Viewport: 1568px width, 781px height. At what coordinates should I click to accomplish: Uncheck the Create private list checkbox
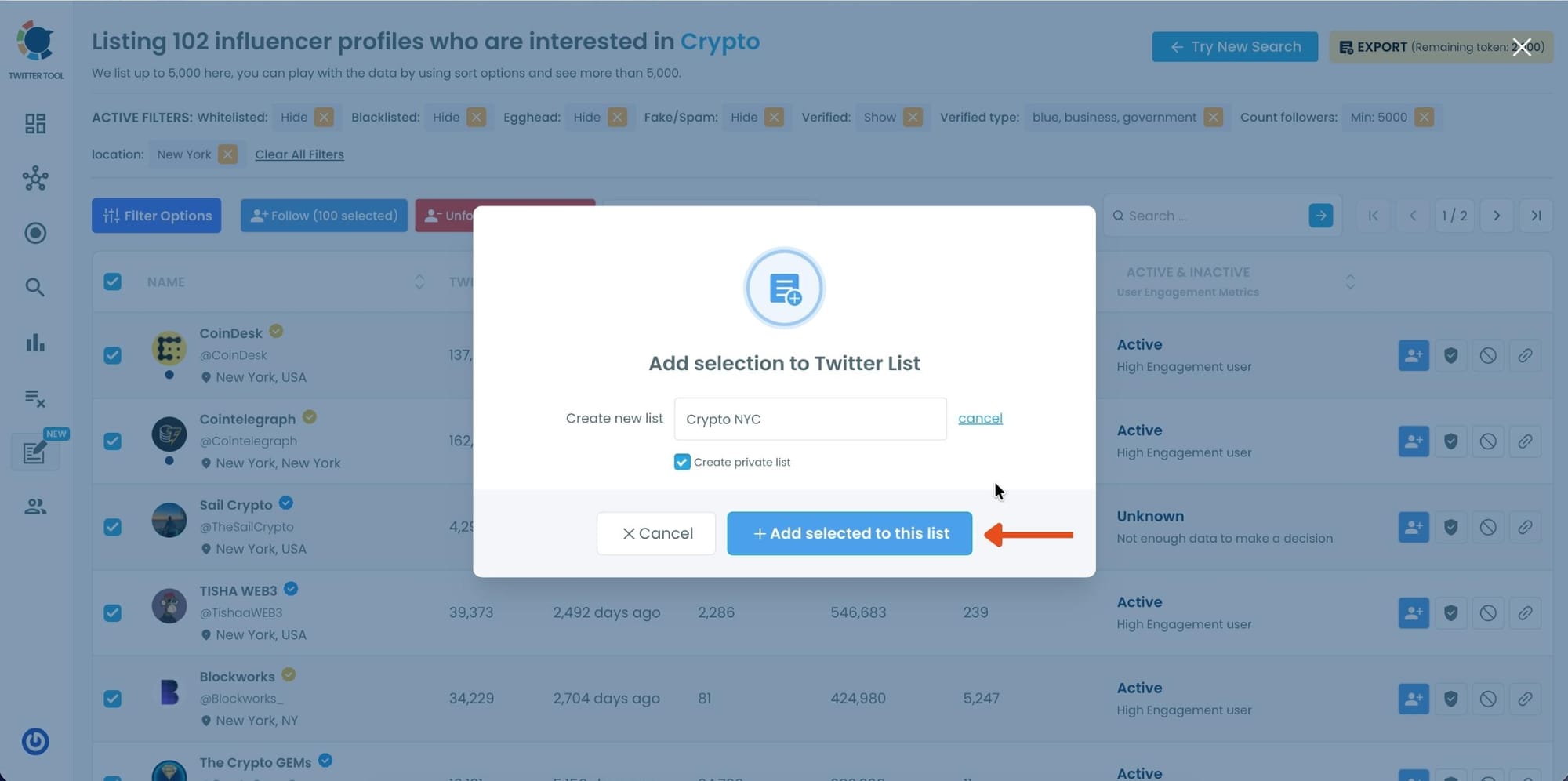click(681, 462)
